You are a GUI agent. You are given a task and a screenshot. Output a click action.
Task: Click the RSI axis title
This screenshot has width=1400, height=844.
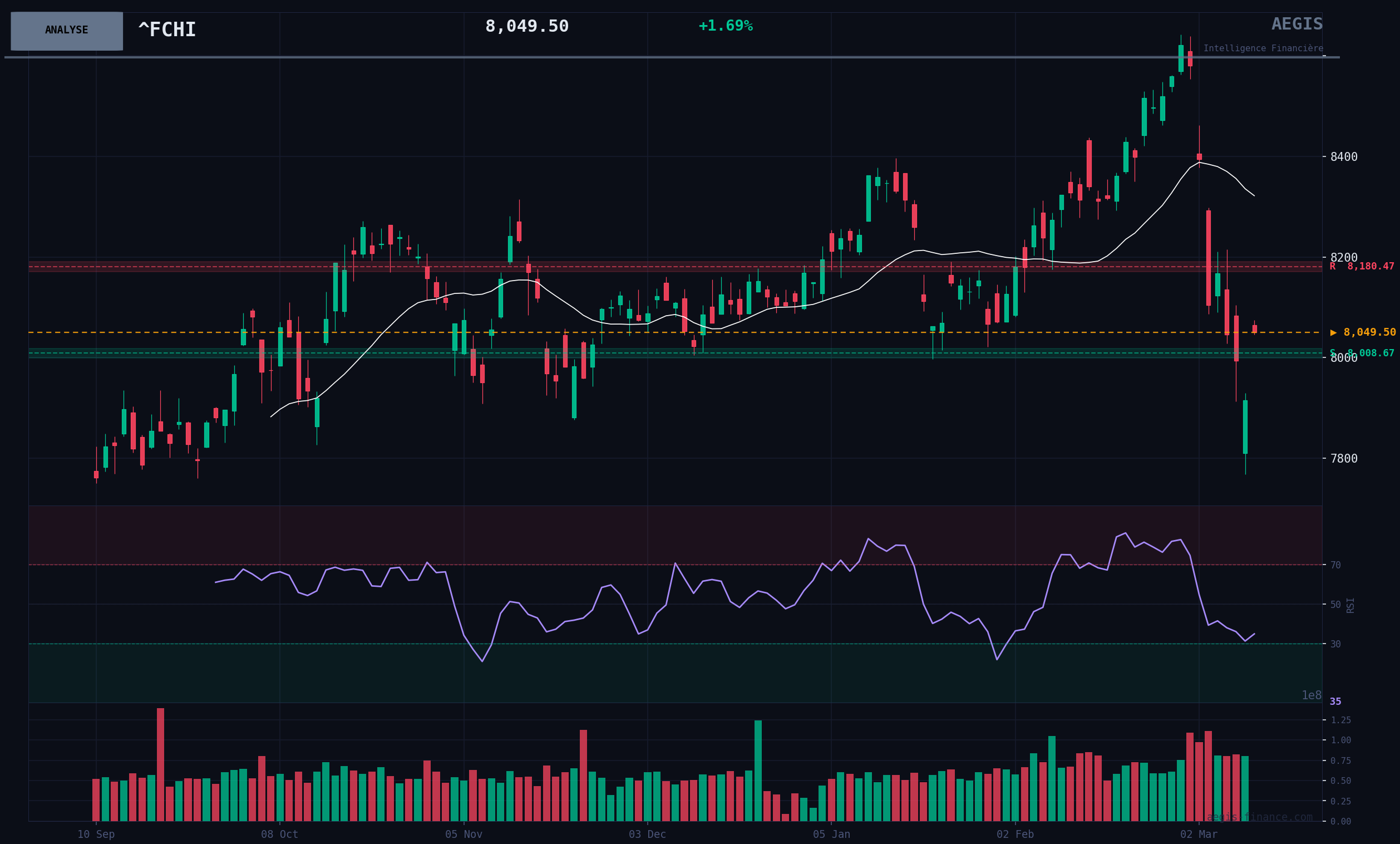click(1350, 605)
